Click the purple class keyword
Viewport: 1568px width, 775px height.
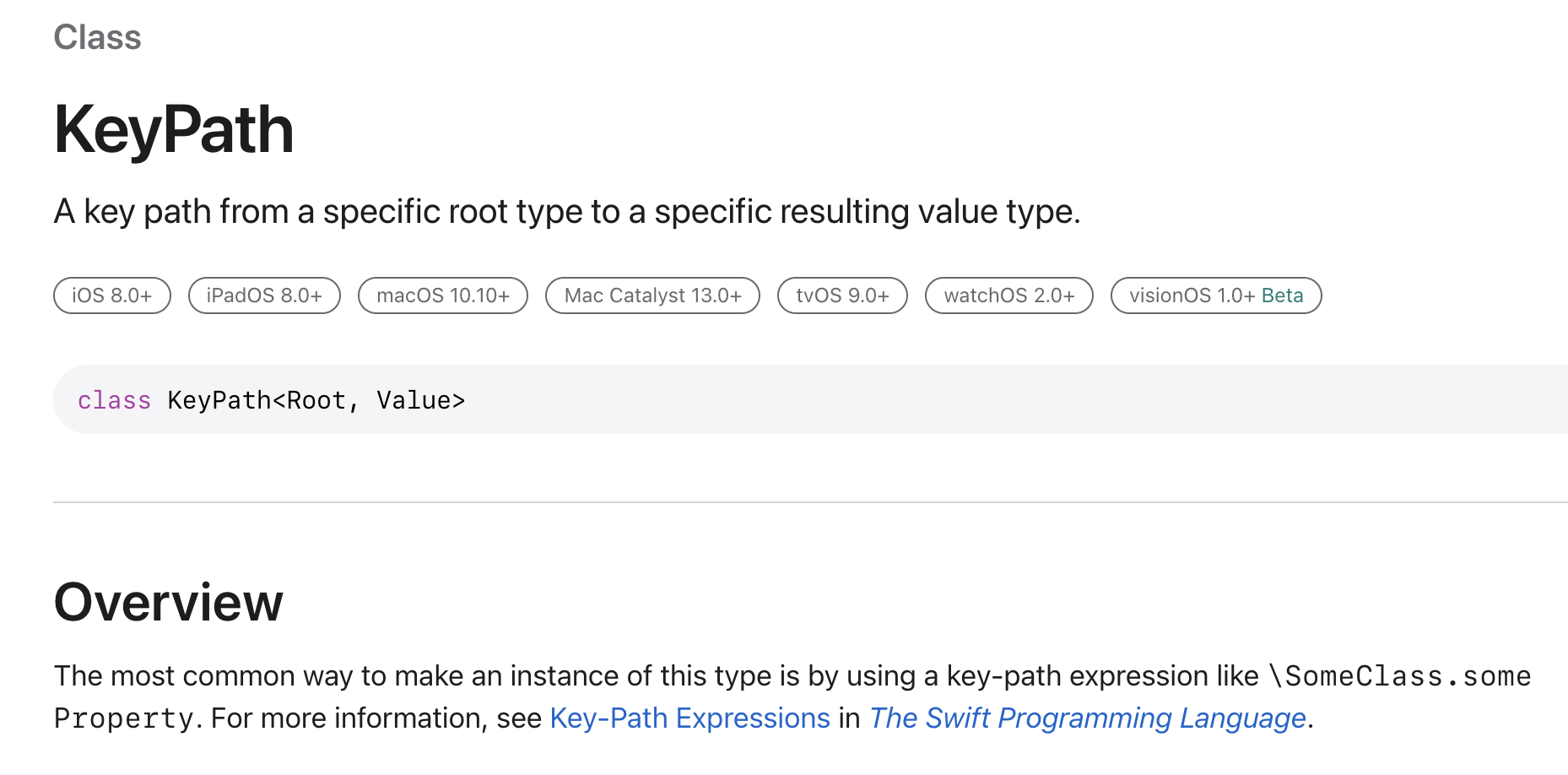click(x=114, y=400)
